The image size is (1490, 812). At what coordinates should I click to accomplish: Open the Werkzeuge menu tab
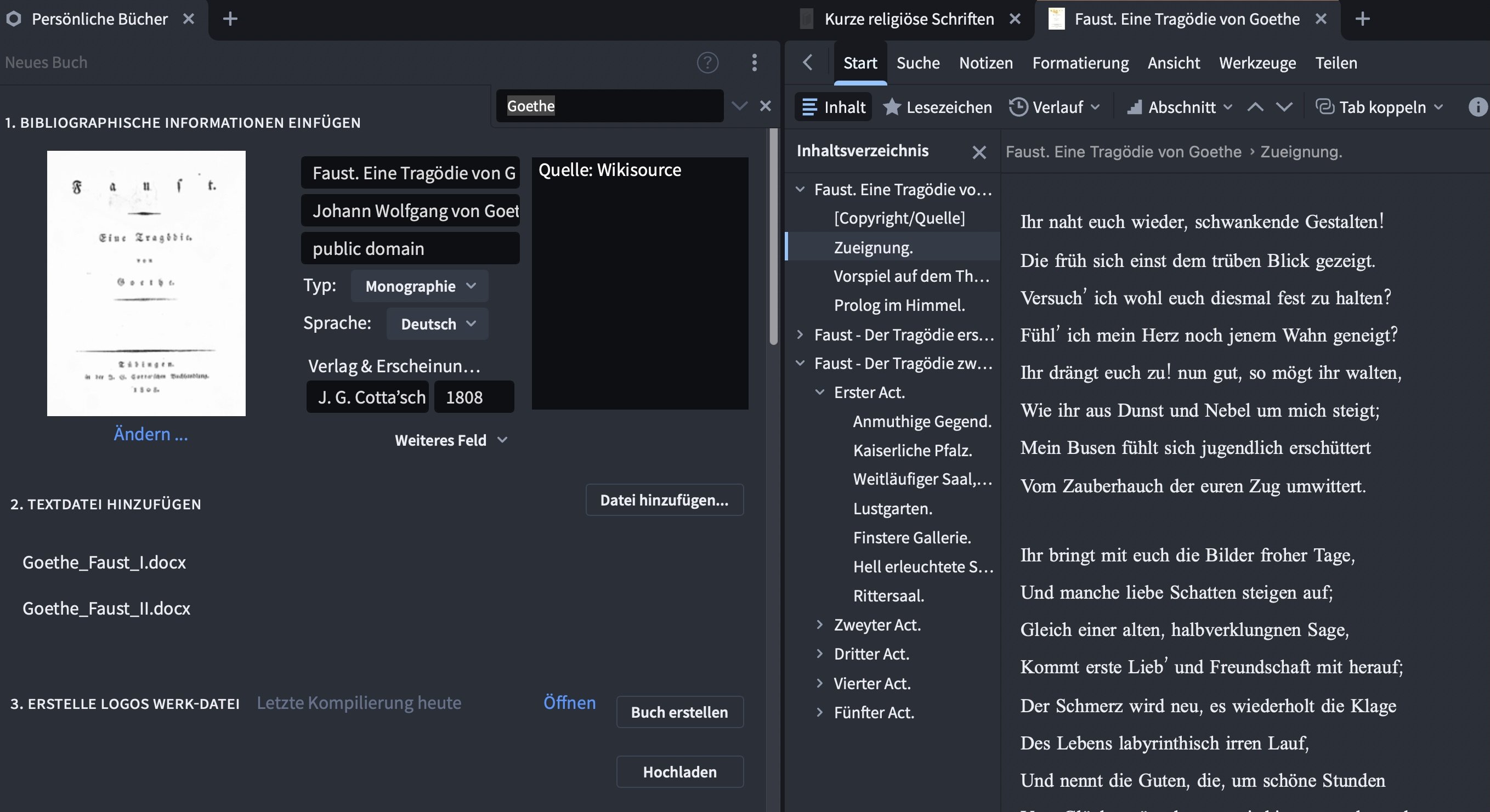1257,63
